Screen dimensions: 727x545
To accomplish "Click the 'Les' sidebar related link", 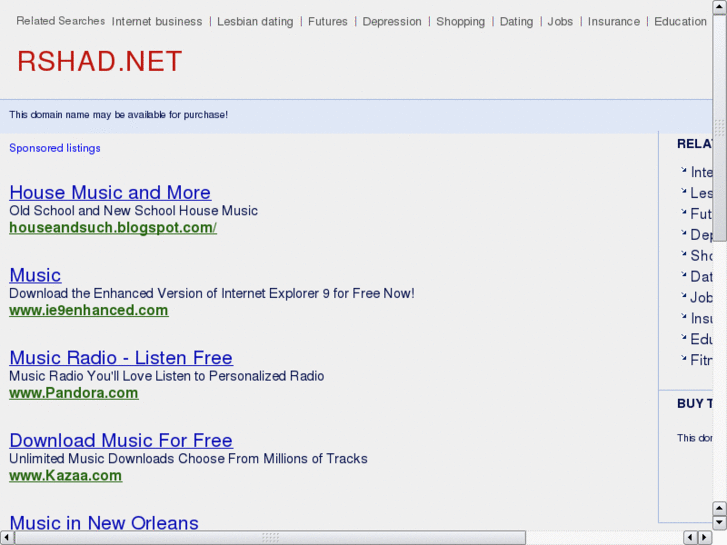I will (x=701, y=193).
